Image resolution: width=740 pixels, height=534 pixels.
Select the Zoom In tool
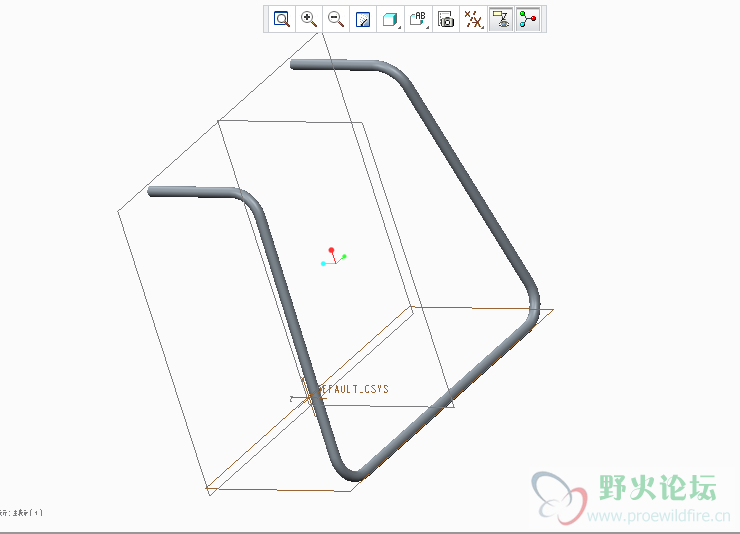309,19
